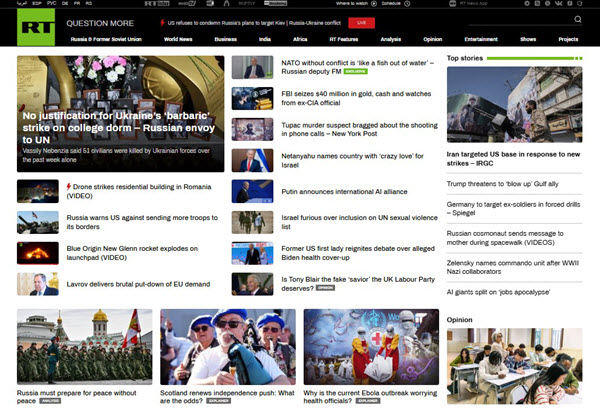Open the Tony Blair opinion article
This screenshot has width=600, height=408.
(x=358, y=284)
